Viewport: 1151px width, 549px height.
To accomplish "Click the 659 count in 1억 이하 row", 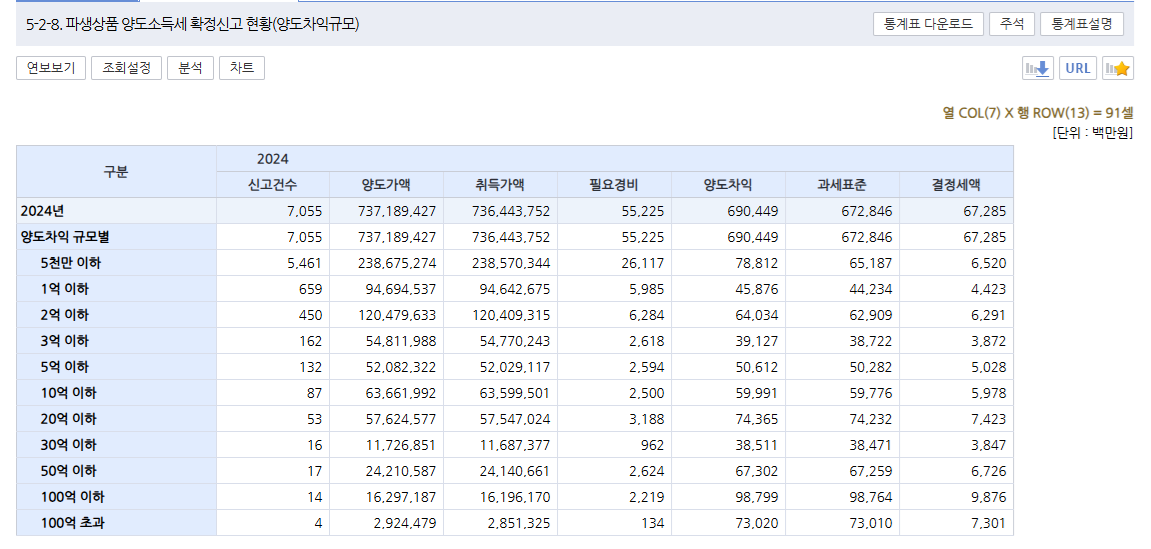I will (310, 289).
